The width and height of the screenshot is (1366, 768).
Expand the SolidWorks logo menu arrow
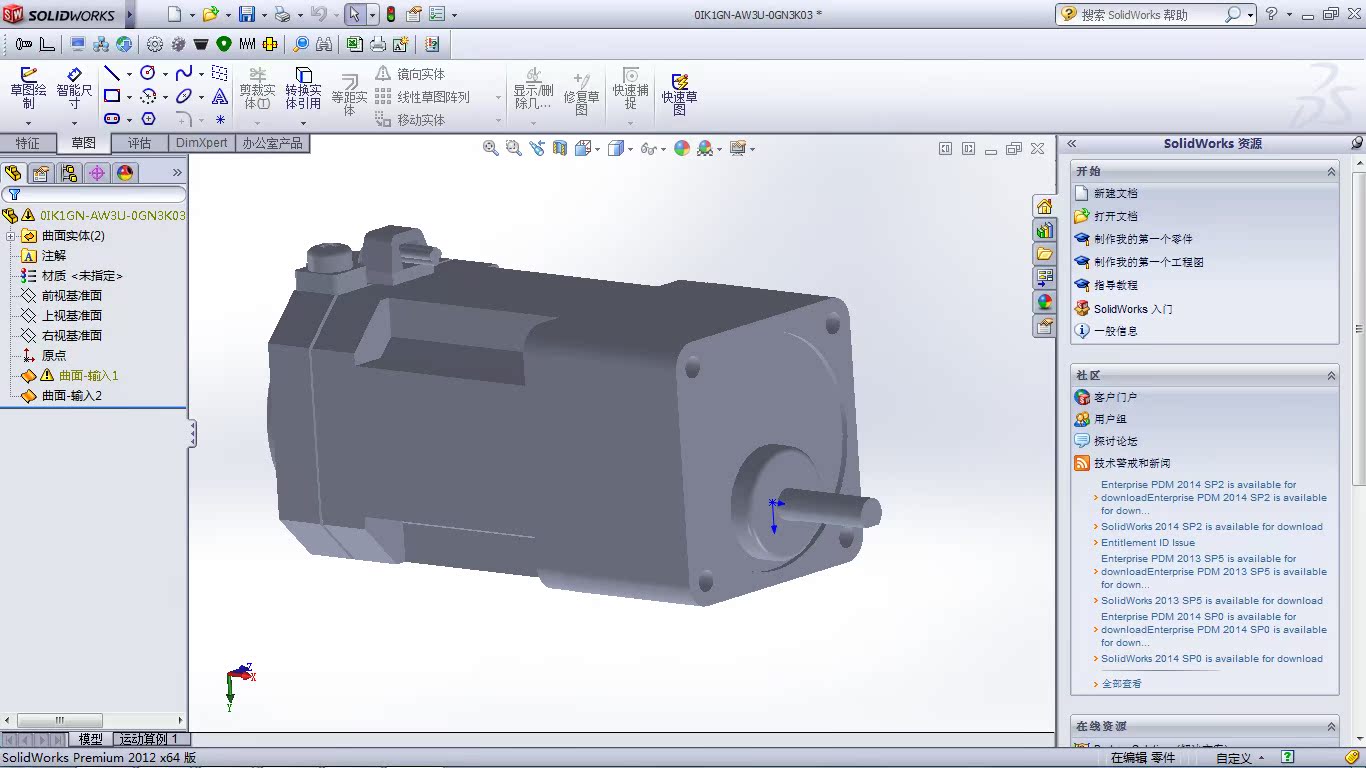tap(129, 14)
